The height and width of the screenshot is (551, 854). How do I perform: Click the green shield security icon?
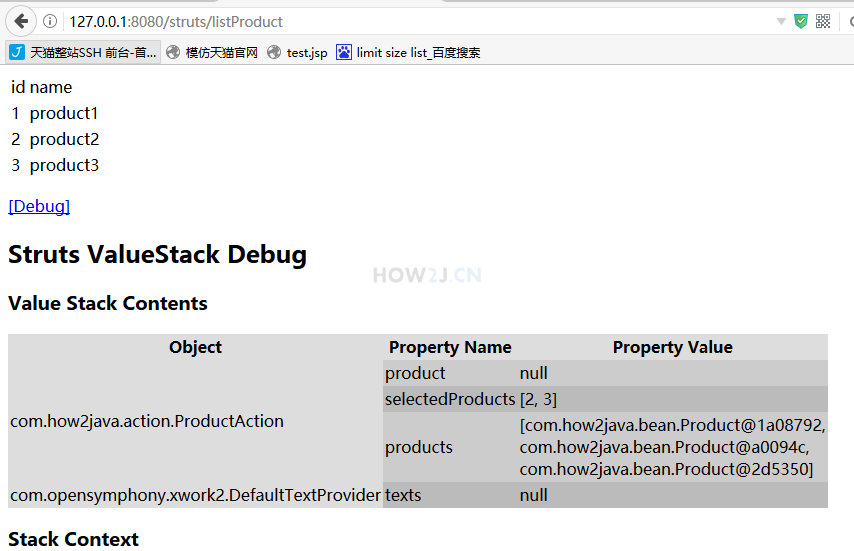(x=801, y=21)
